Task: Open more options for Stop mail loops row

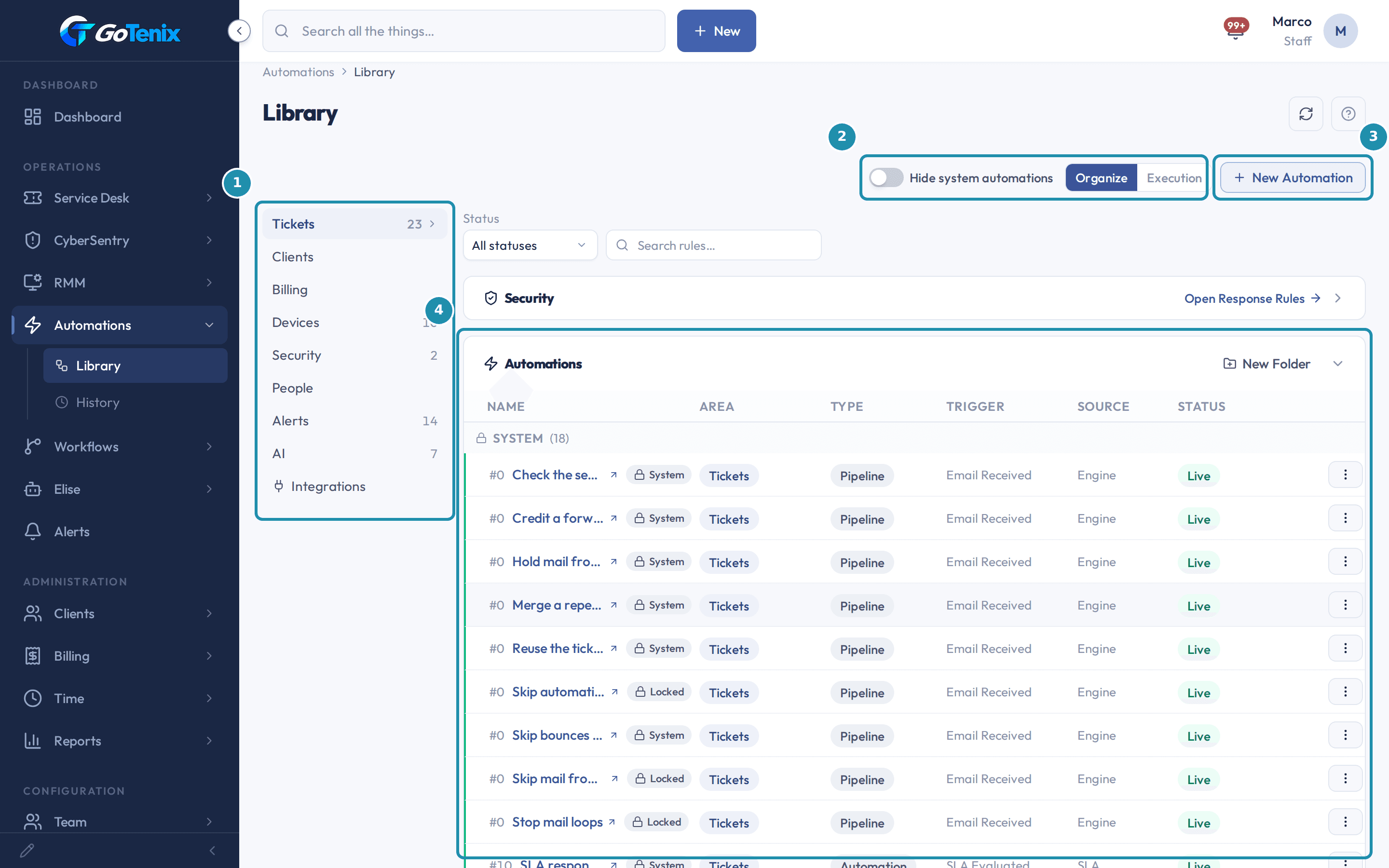Action: [x=1345, y=822]
